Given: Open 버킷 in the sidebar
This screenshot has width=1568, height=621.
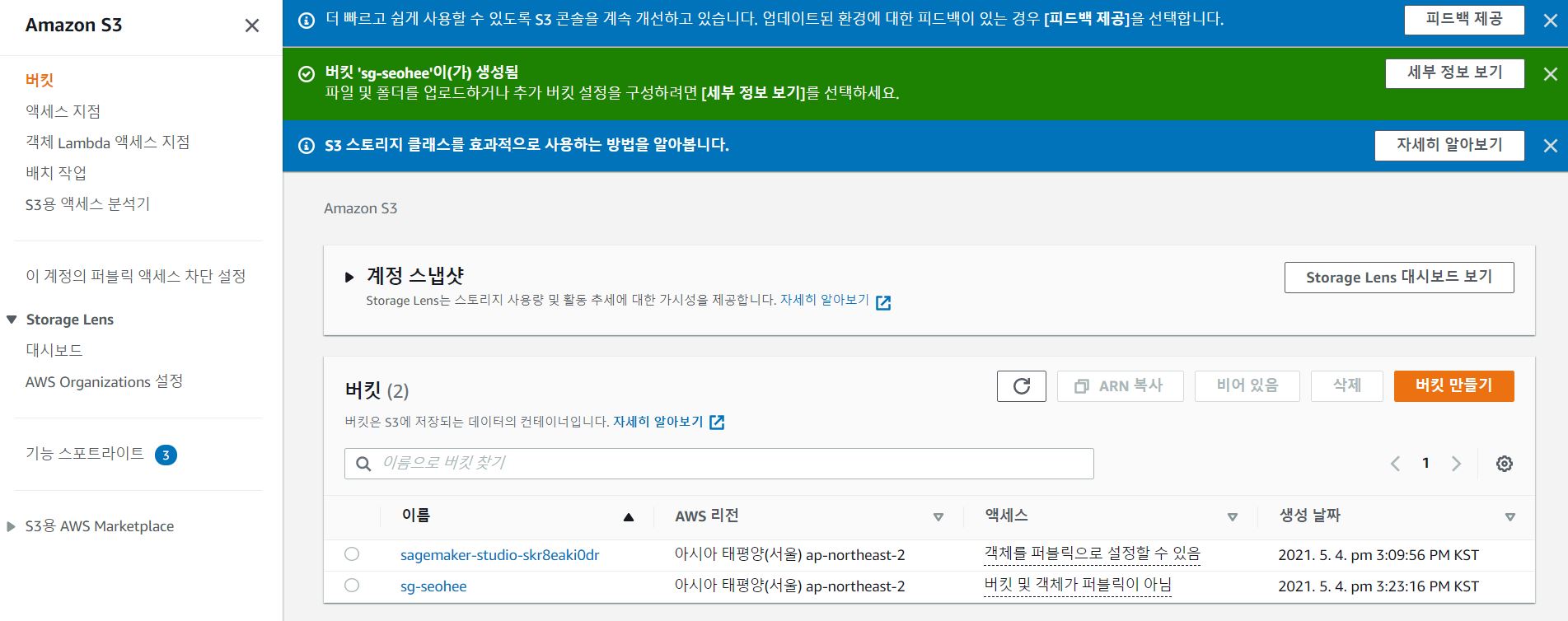Looking at the screenshot, I should 40,80.
